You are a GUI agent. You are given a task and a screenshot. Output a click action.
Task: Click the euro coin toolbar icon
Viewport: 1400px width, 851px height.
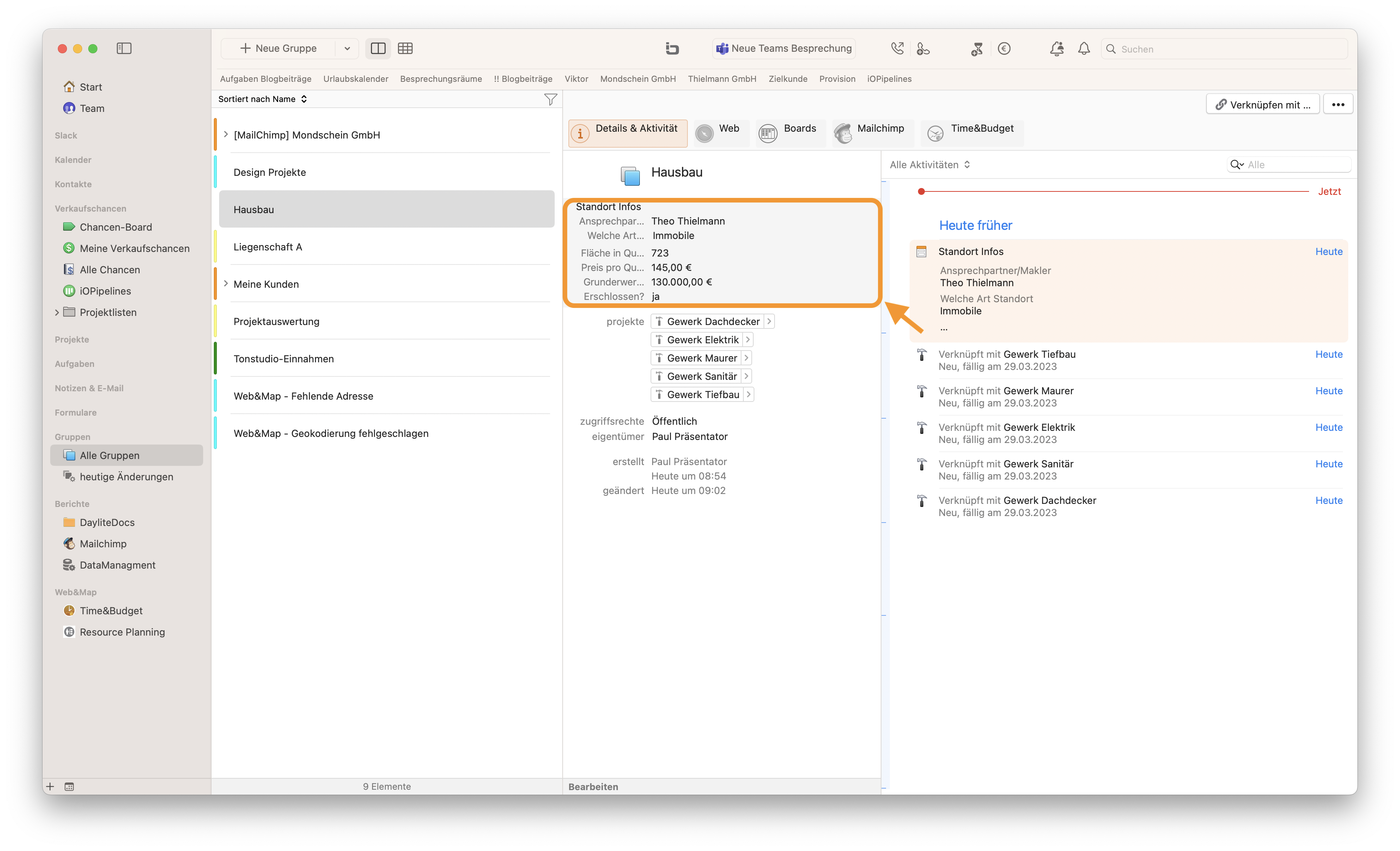1004,48
